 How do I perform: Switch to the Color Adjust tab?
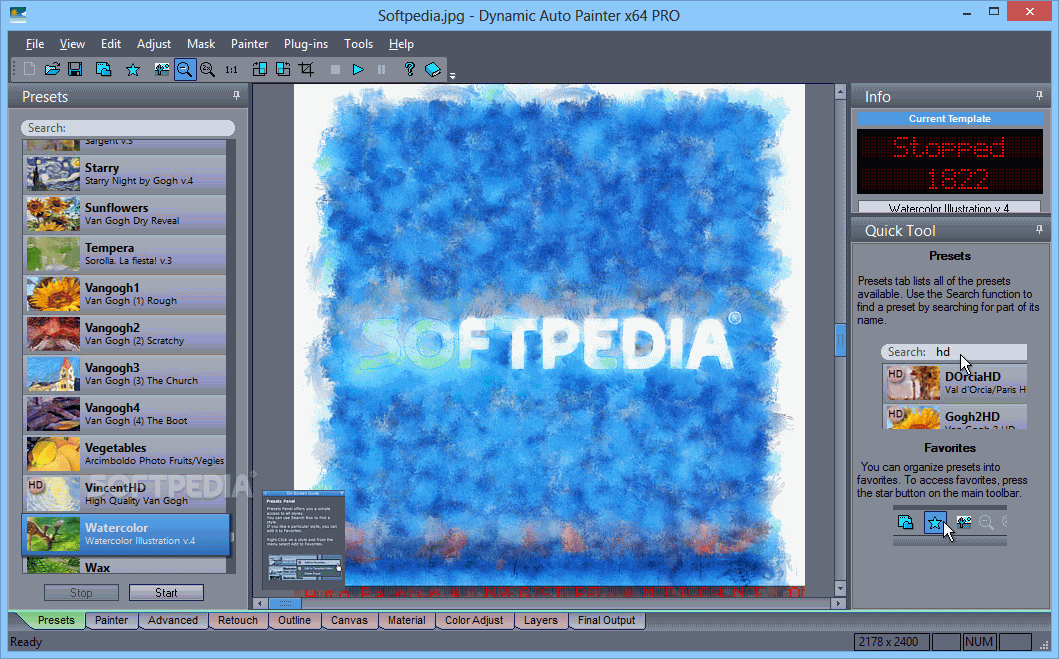[x=474, y=620]
